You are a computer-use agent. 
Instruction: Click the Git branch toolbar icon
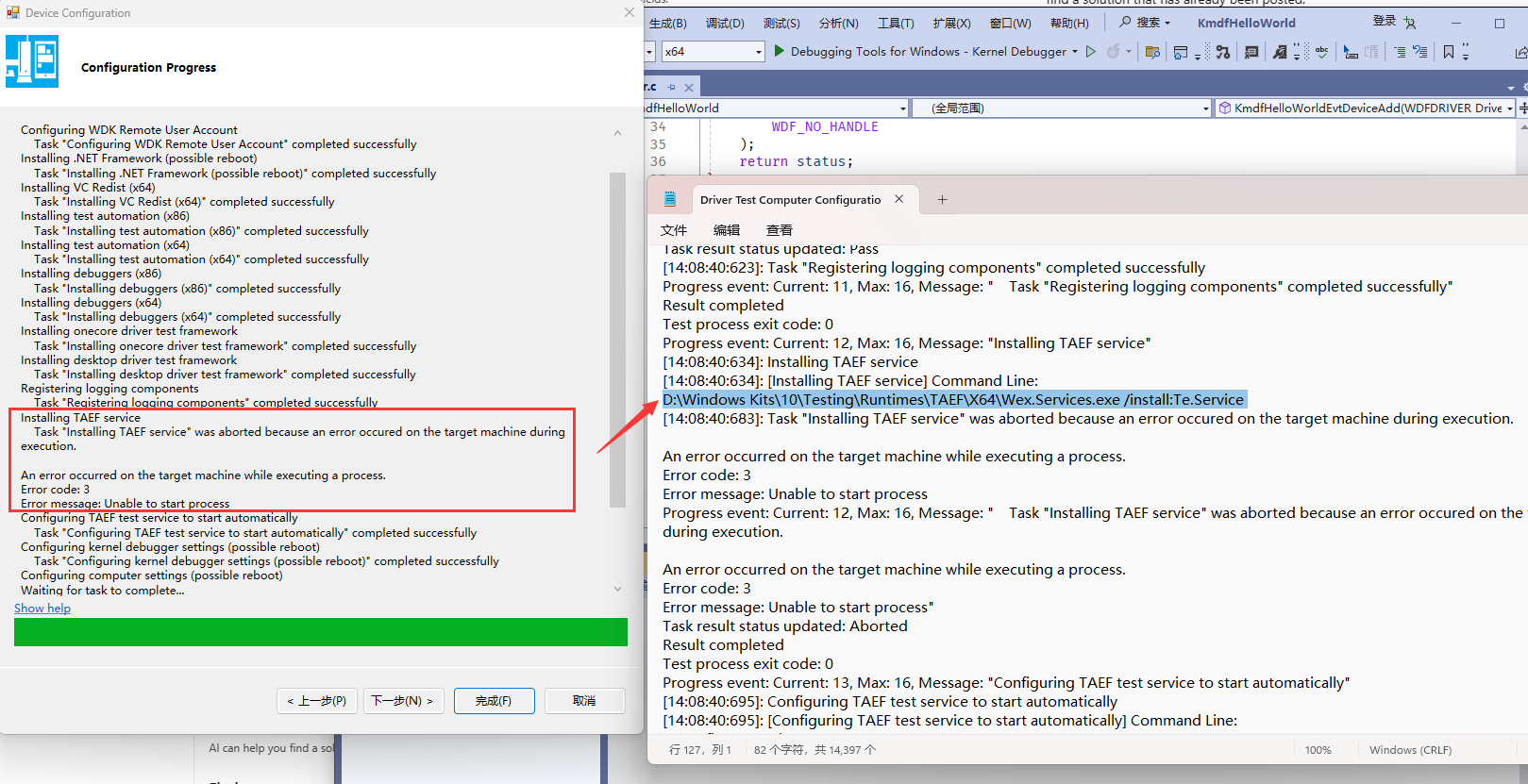[x=1223, y=52]
